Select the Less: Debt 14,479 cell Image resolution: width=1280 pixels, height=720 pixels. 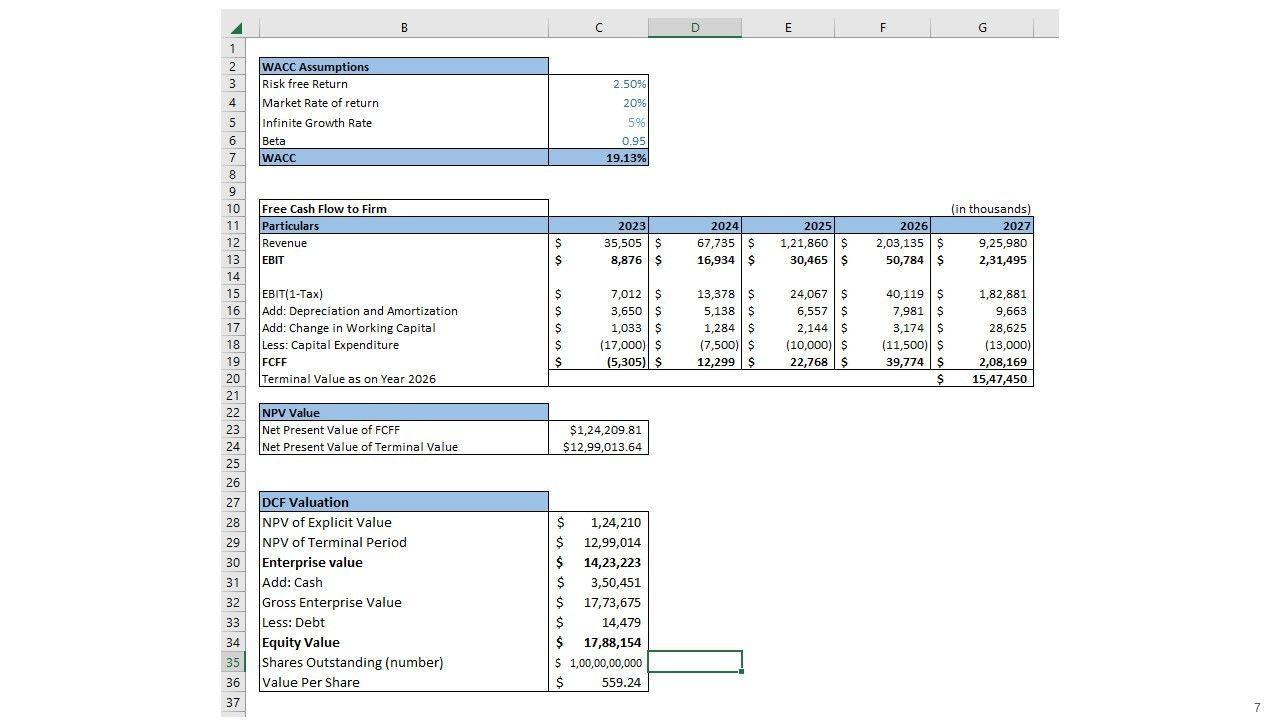pos(599,622)
